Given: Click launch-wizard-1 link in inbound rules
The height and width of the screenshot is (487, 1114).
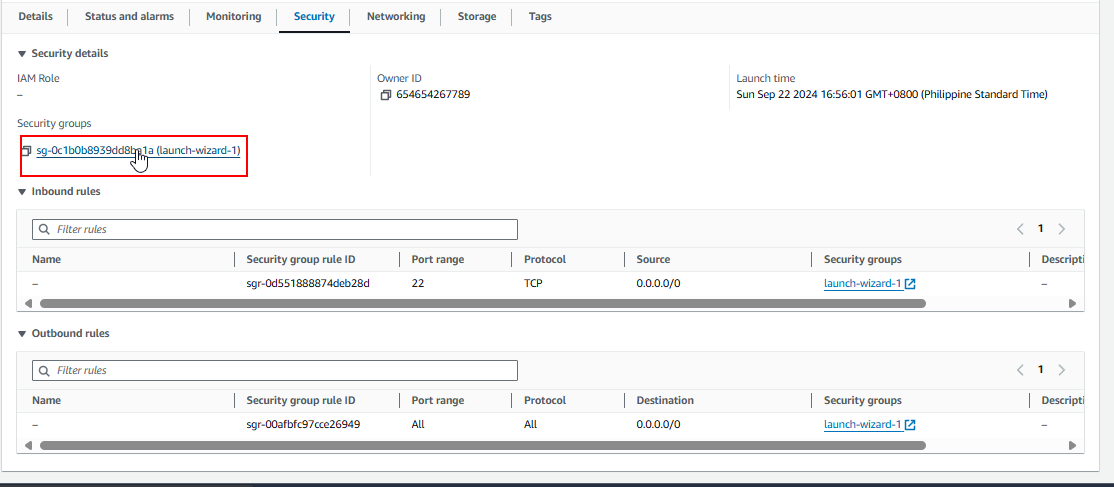Looking at the screenshot, I should pyautogui.click(x=862, y=284).
